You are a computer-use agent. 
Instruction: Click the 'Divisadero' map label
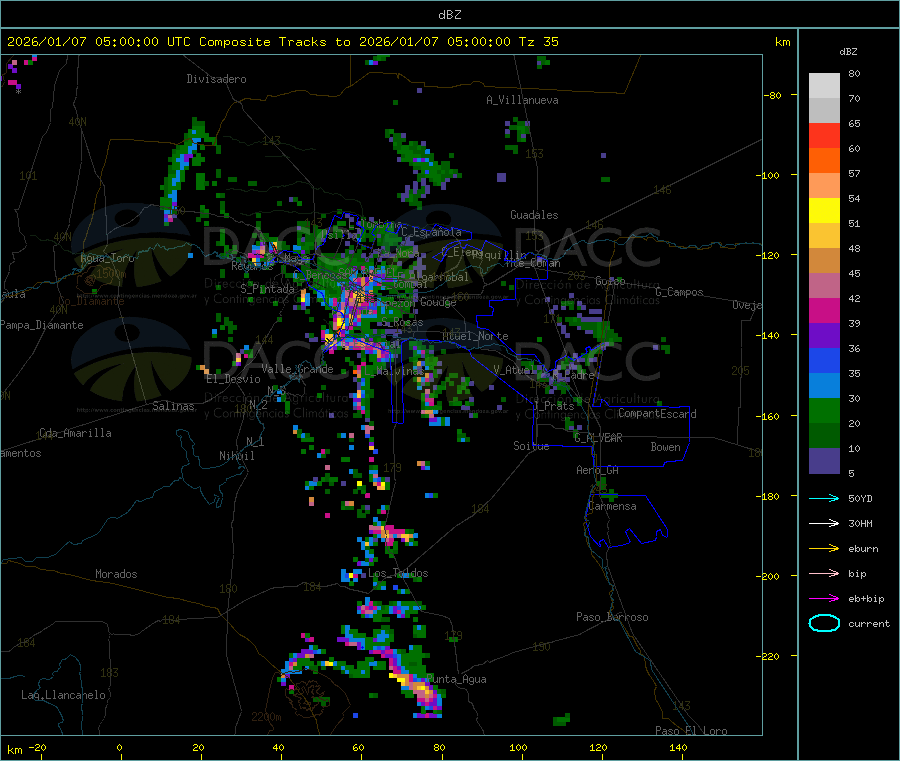pos(216,79)
